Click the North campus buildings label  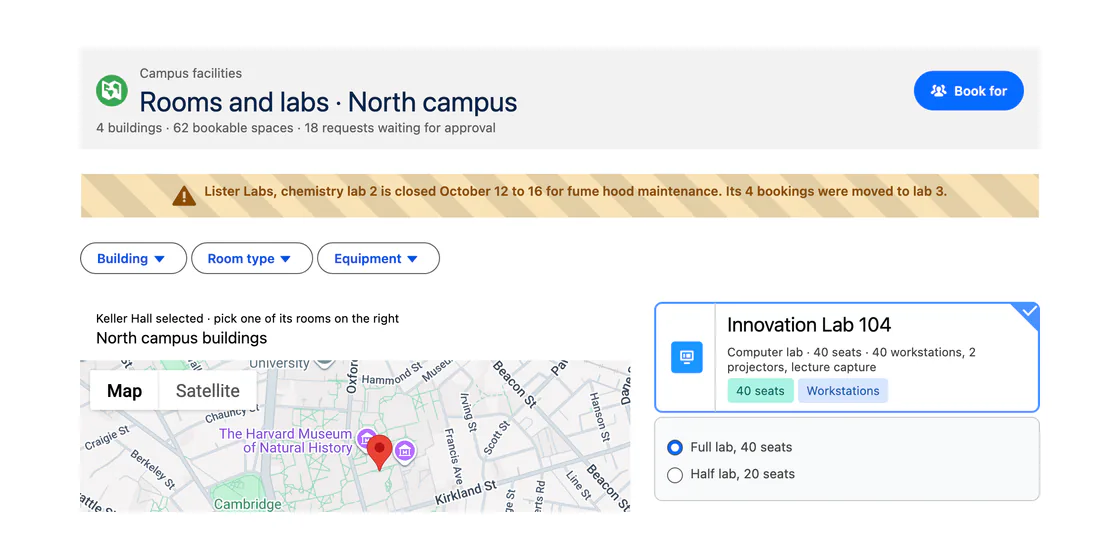coord(181,338)
